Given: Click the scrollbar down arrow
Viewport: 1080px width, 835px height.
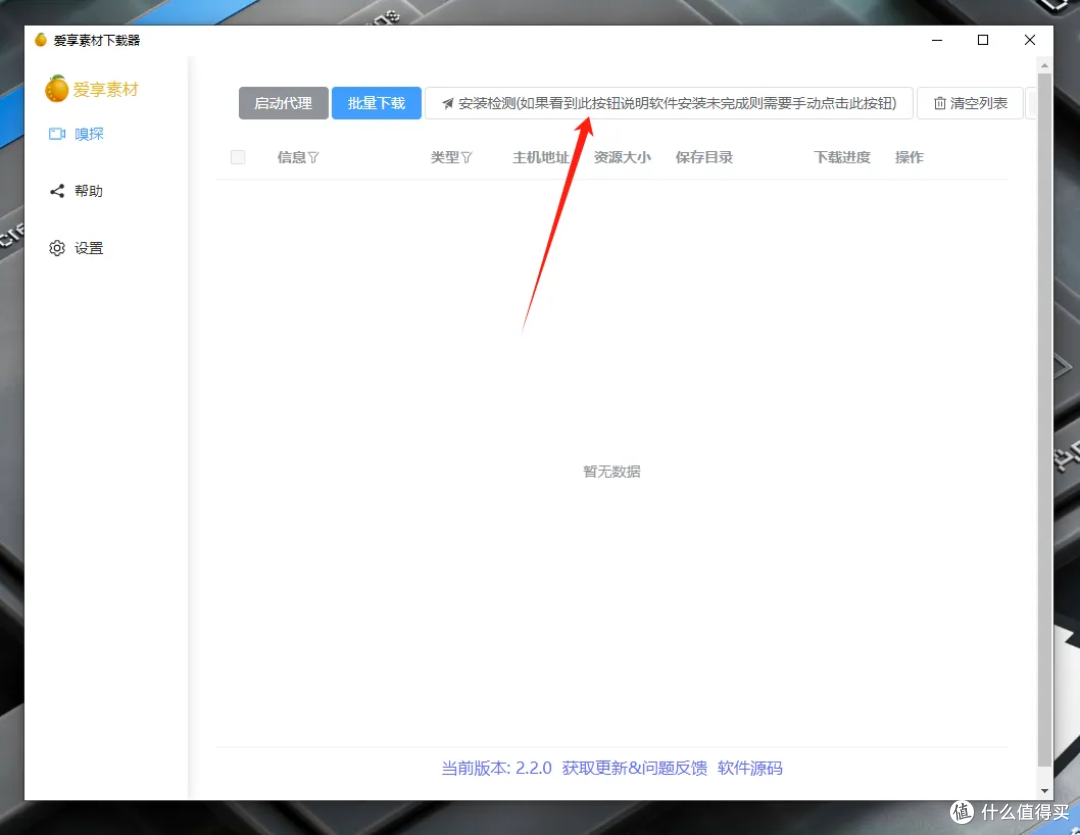Looking at the screenshot, I should click(1044, 791).
